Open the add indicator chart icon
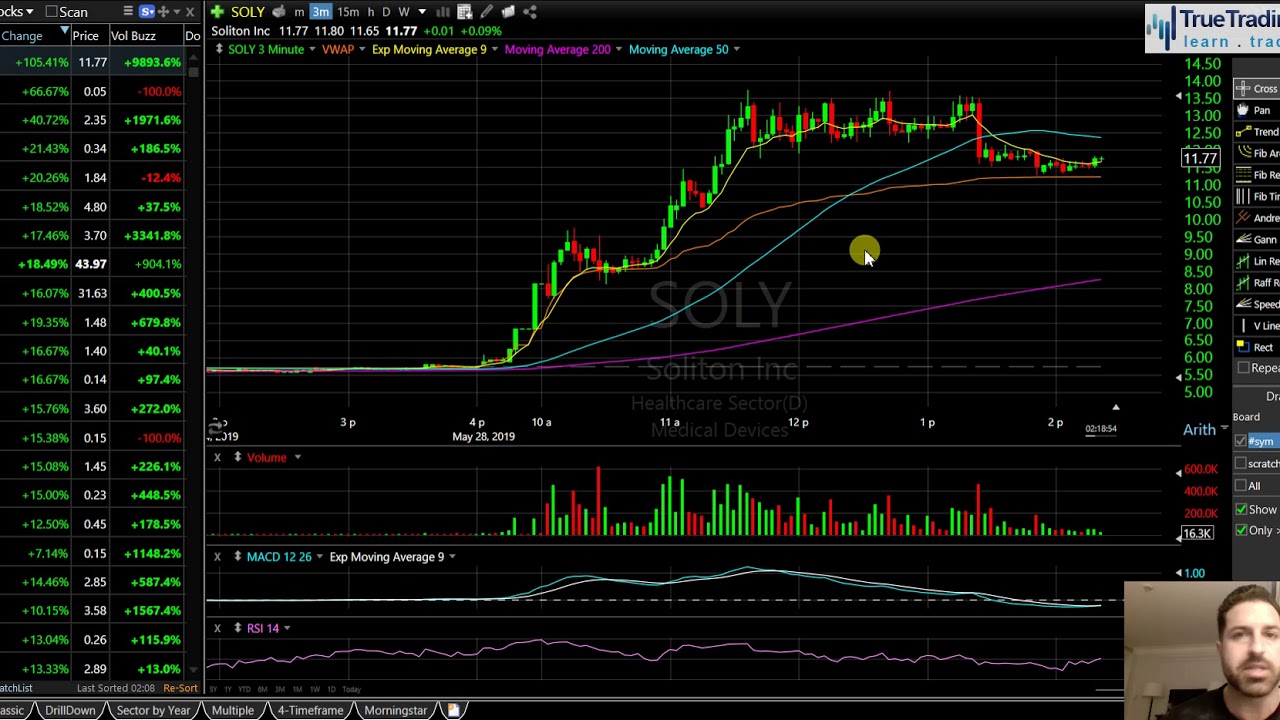The image size is (1280, 720). pos(464,12)
